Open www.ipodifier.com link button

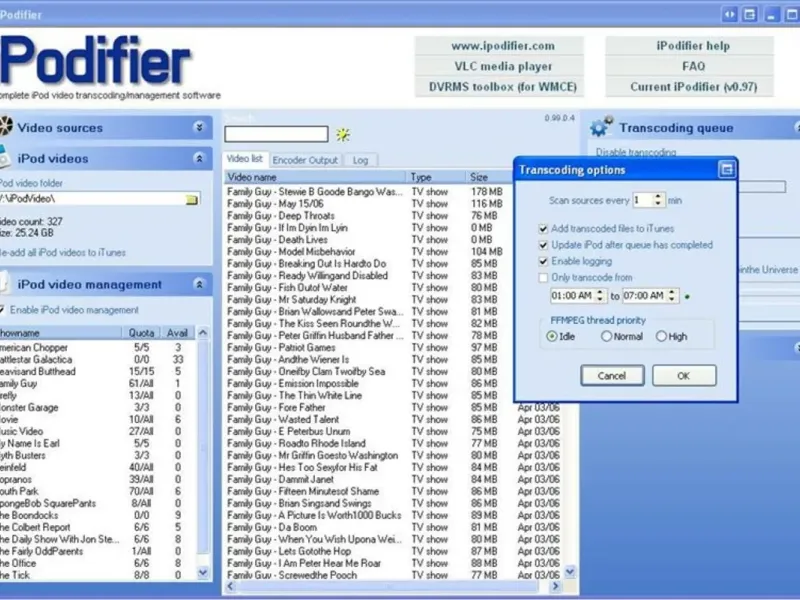click(499, 46)
